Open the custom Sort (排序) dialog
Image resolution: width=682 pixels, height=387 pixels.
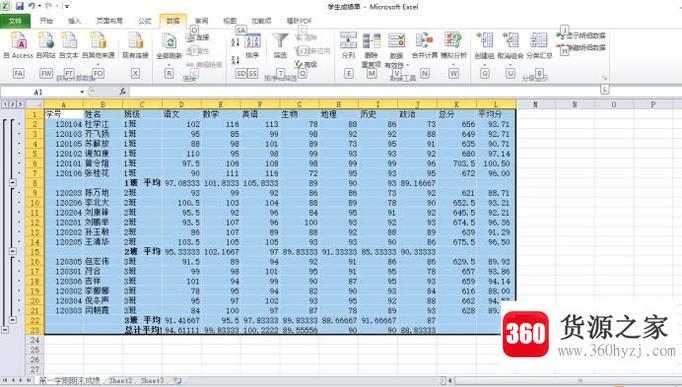coord(252,46)
